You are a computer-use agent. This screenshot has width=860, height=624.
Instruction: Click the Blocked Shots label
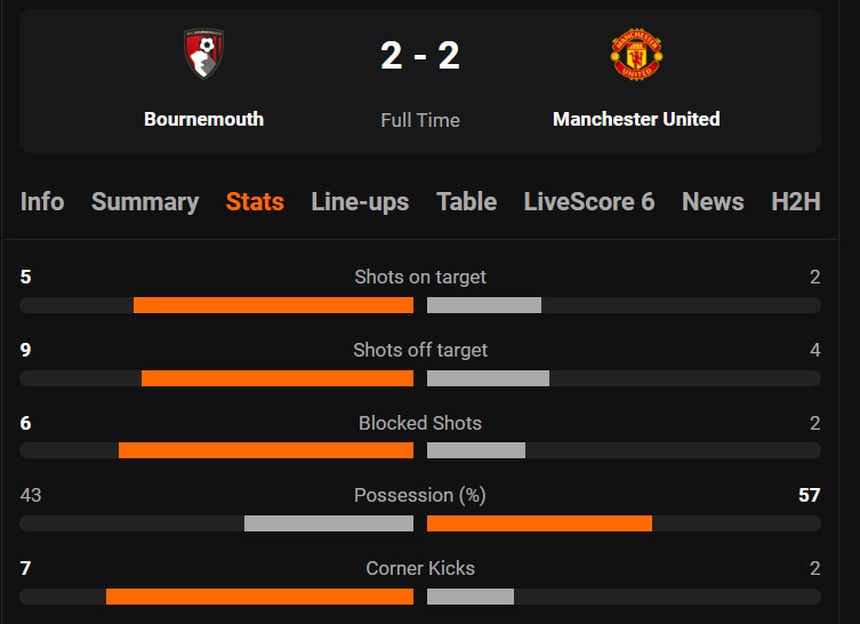[x=420, y=423]
